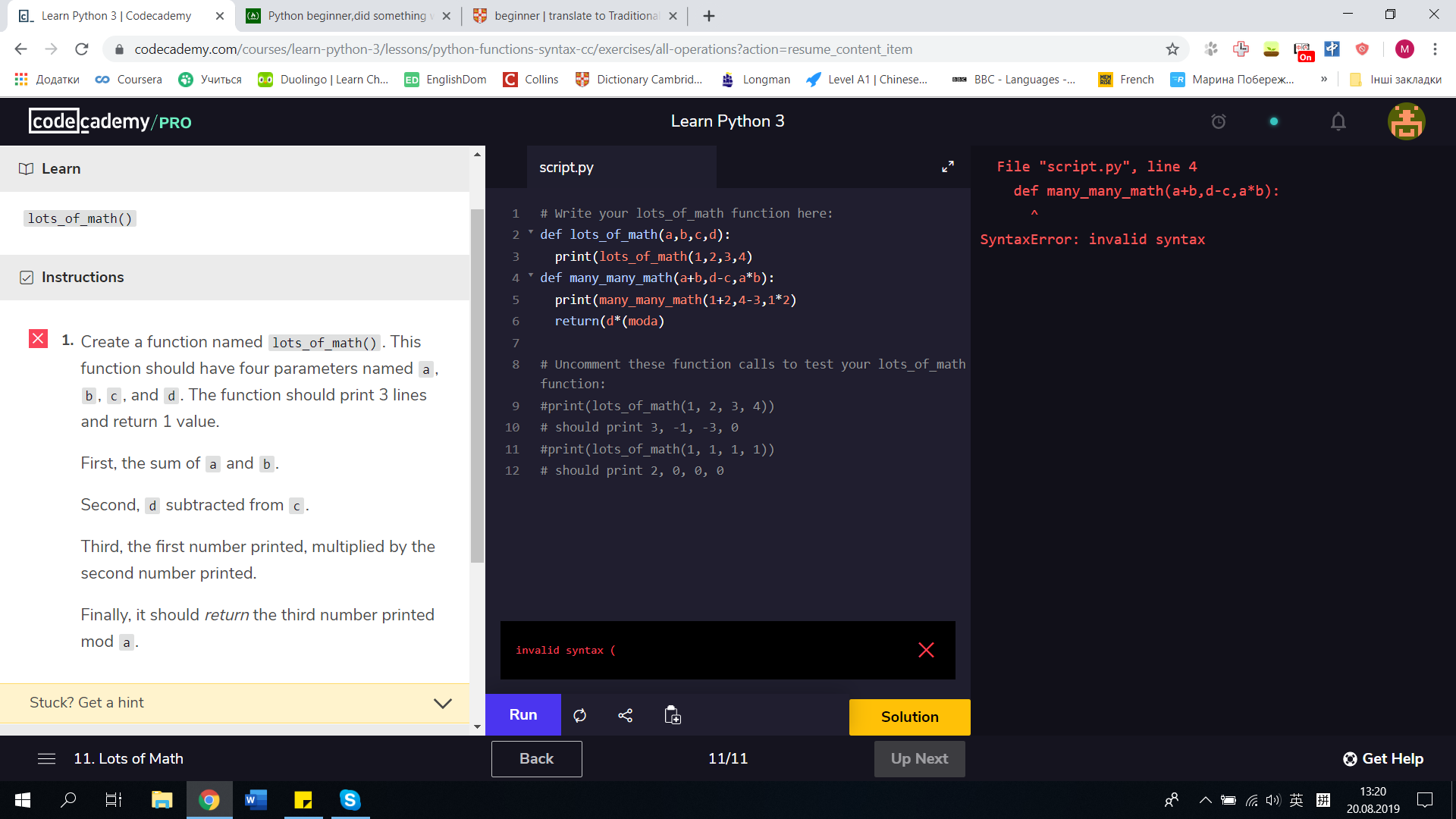The height and width of the screenshot is (819, 1456).
Task: Fold the lots_of_math function at line 2
Action: tap(531, 233)
